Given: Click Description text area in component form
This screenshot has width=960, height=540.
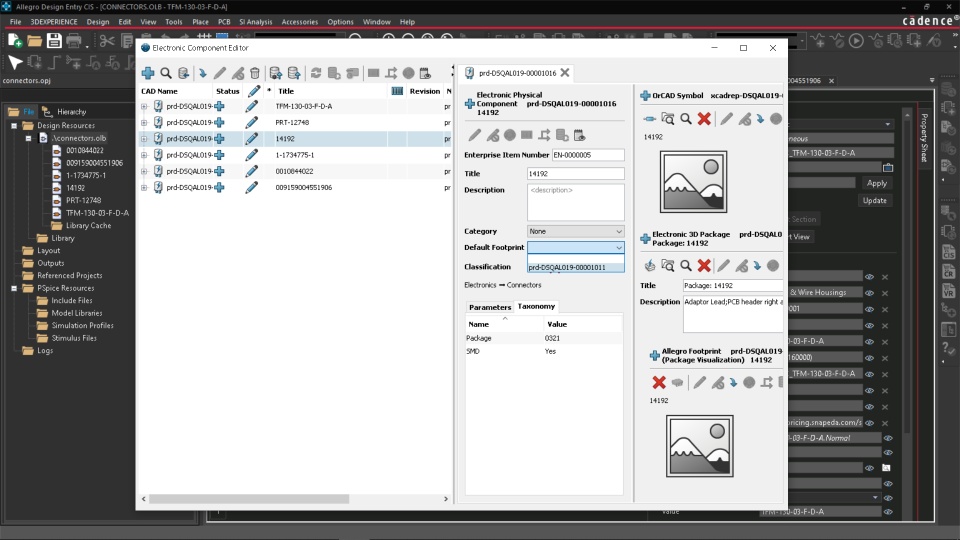Looking at the screenshot, I should [576, 202].
